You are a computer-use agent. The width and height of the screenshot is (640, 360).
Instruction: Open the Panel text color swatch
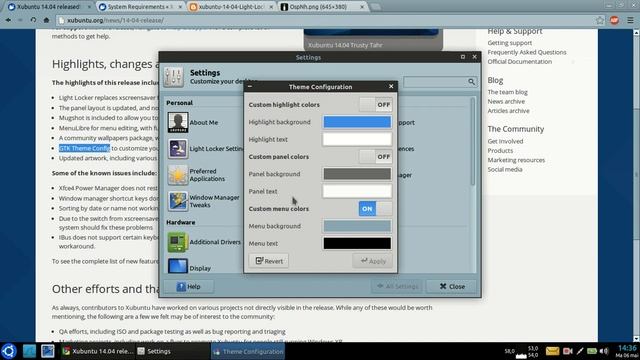[357, 191]
